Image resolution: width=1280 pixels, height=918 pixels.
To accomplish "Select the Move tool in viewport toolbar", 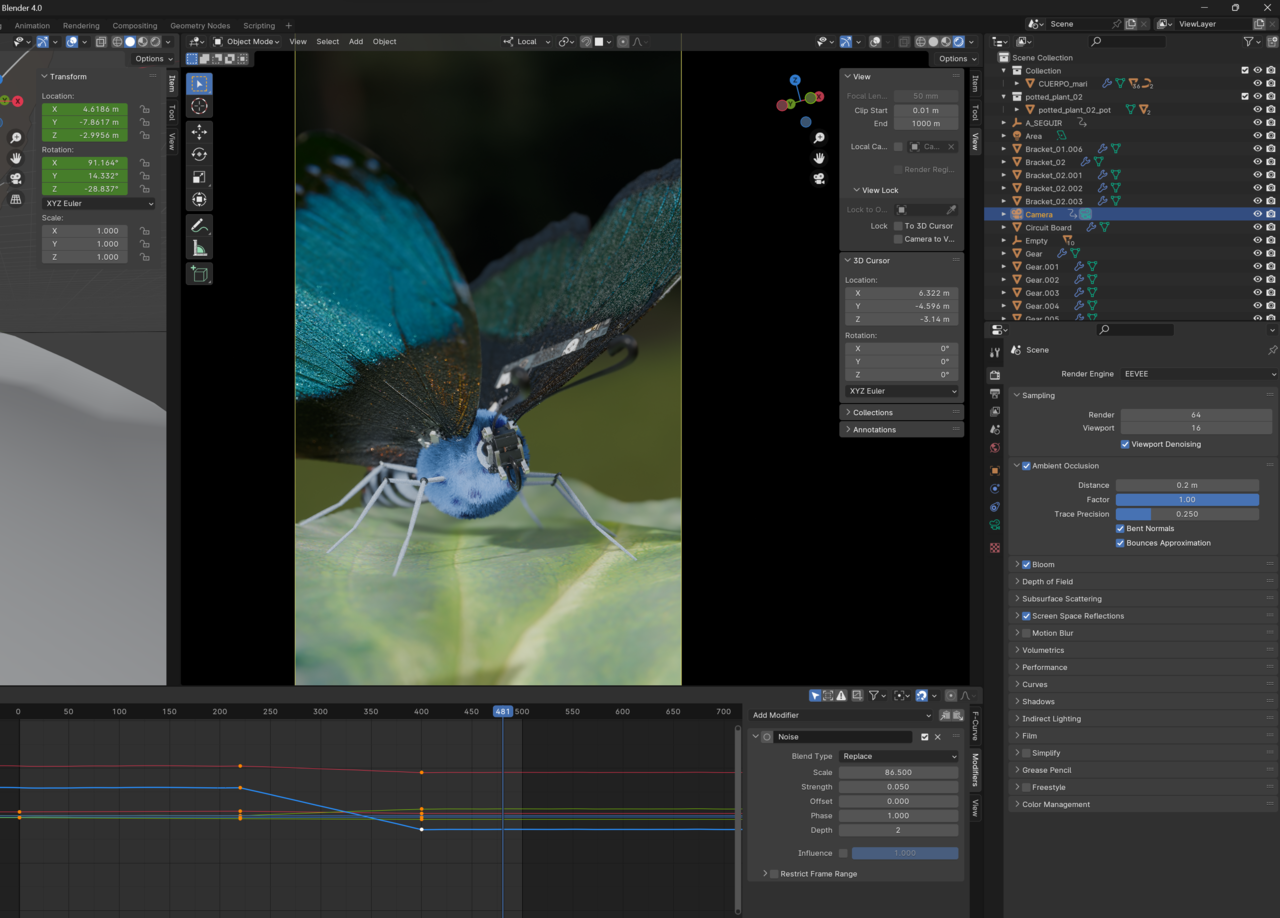I will click(199, 132).
